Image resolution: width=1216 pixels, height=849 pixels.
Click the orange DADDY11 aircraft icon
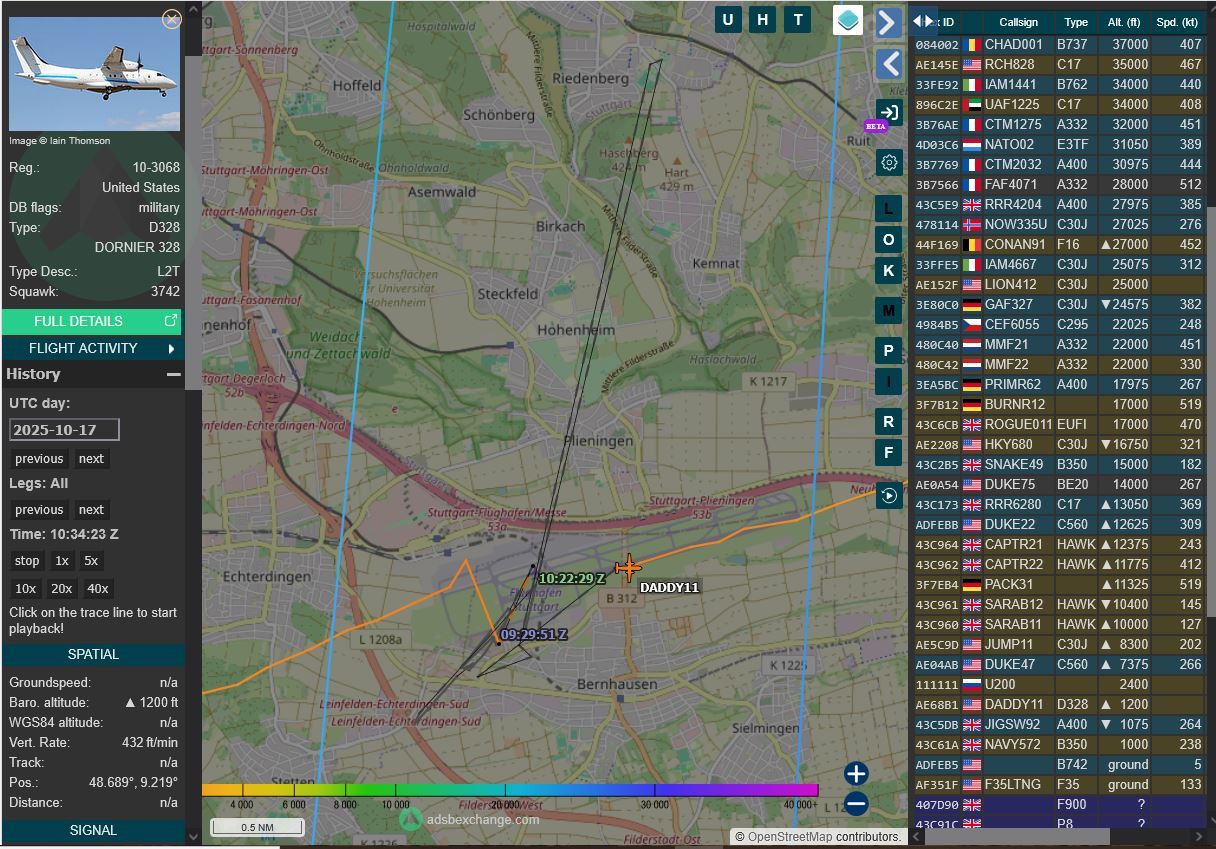pos(628,568)
